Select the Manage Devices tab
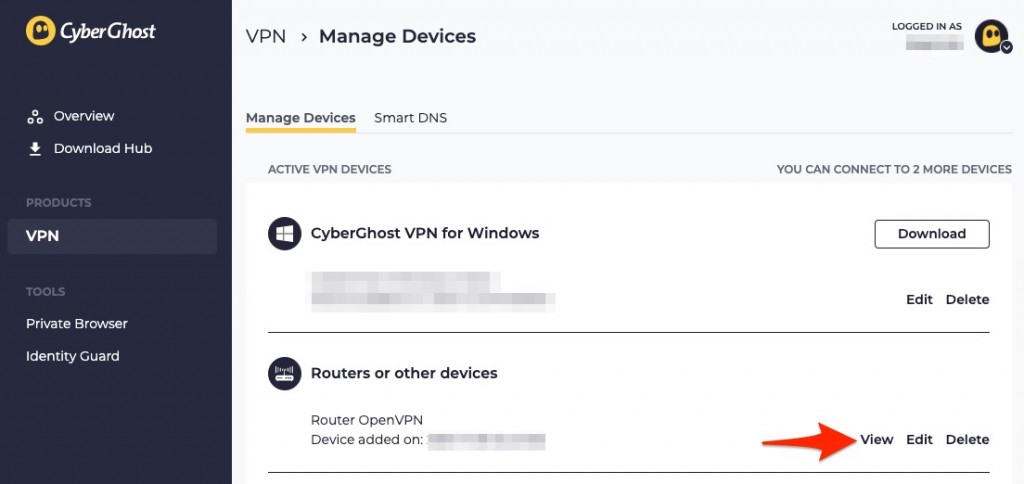The image size is (1024, 484). (x=300, y=118)
